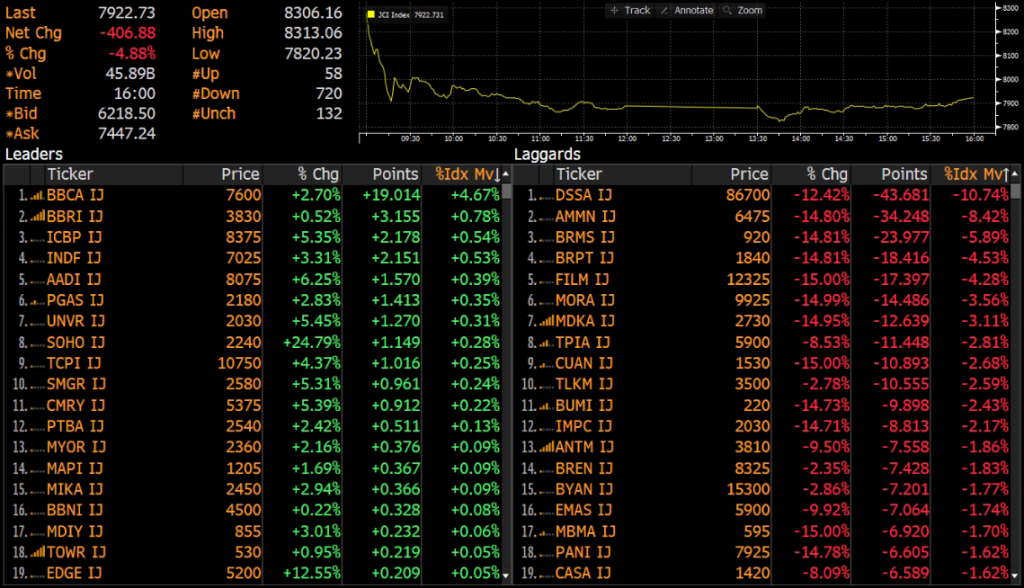Viewport: 1024px width, 588px height.
Task: Click the Leaders Ticker column header
Action: tap(70, 174)
